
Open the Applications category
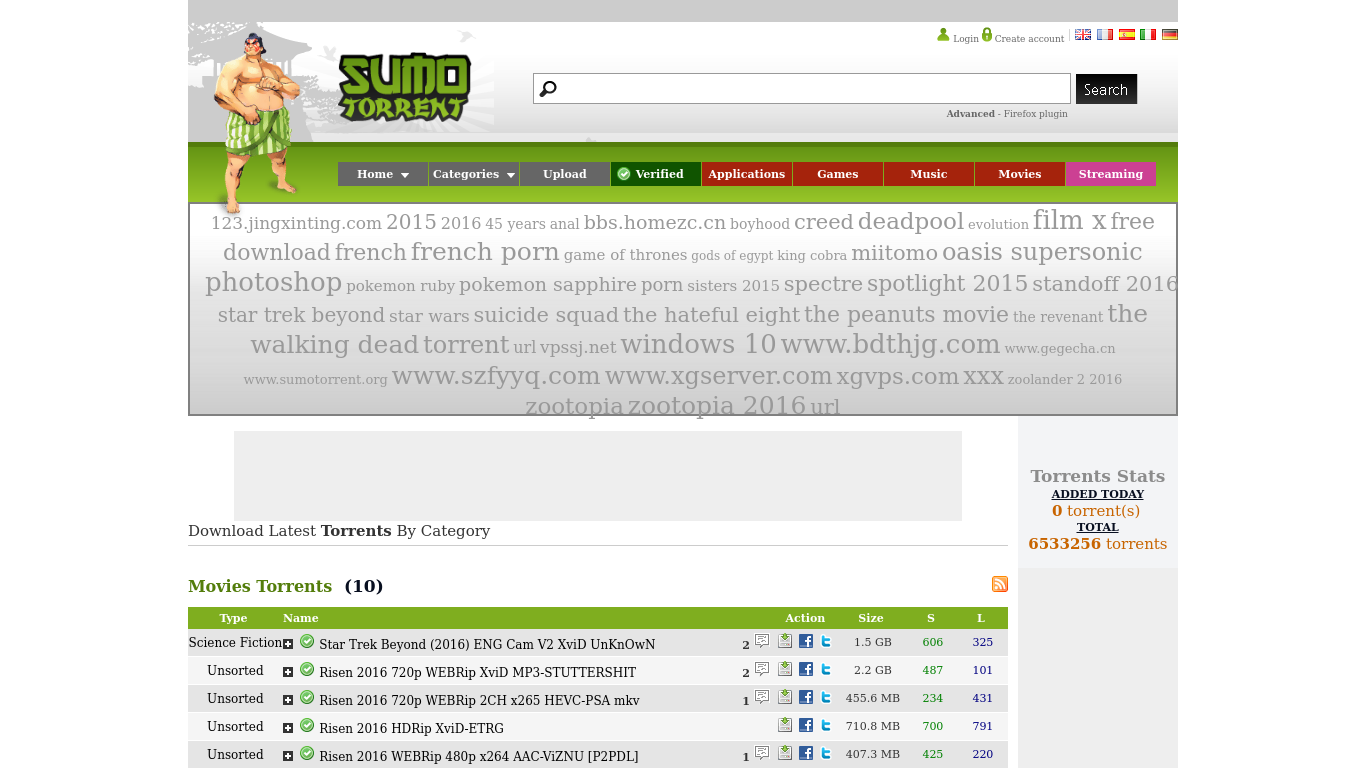[x=747, y=174]
